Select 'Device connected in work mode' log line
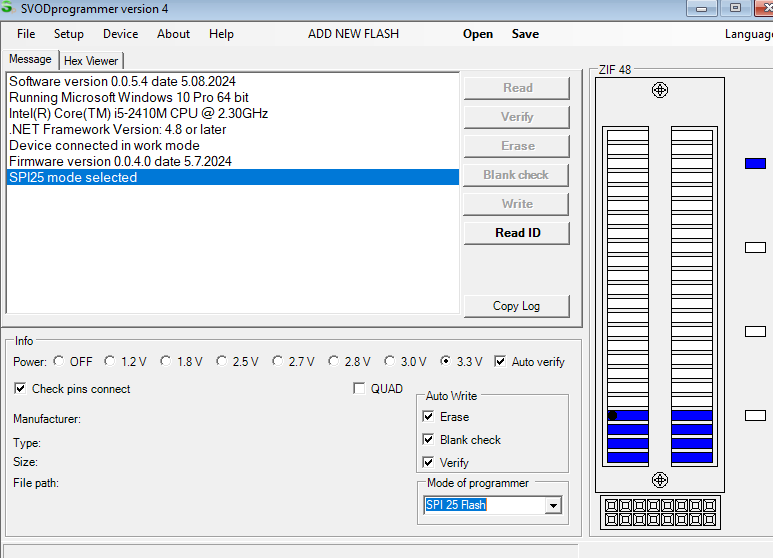This screenshot has width=773, height=558. point(233,145)
